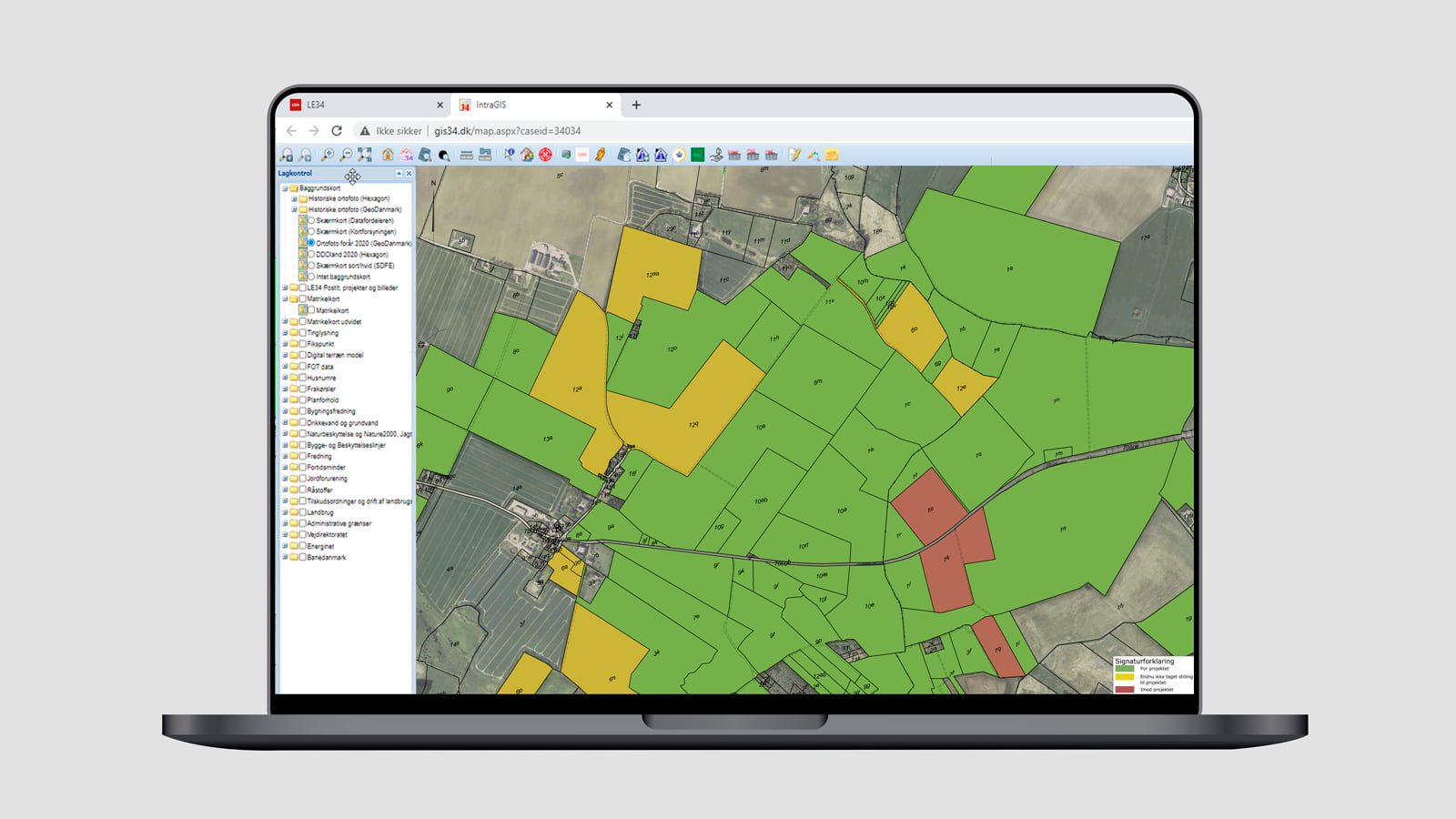Viewport: 1456px width, 819px height.
Task: Go to next map view
Action: click(305, 155)
